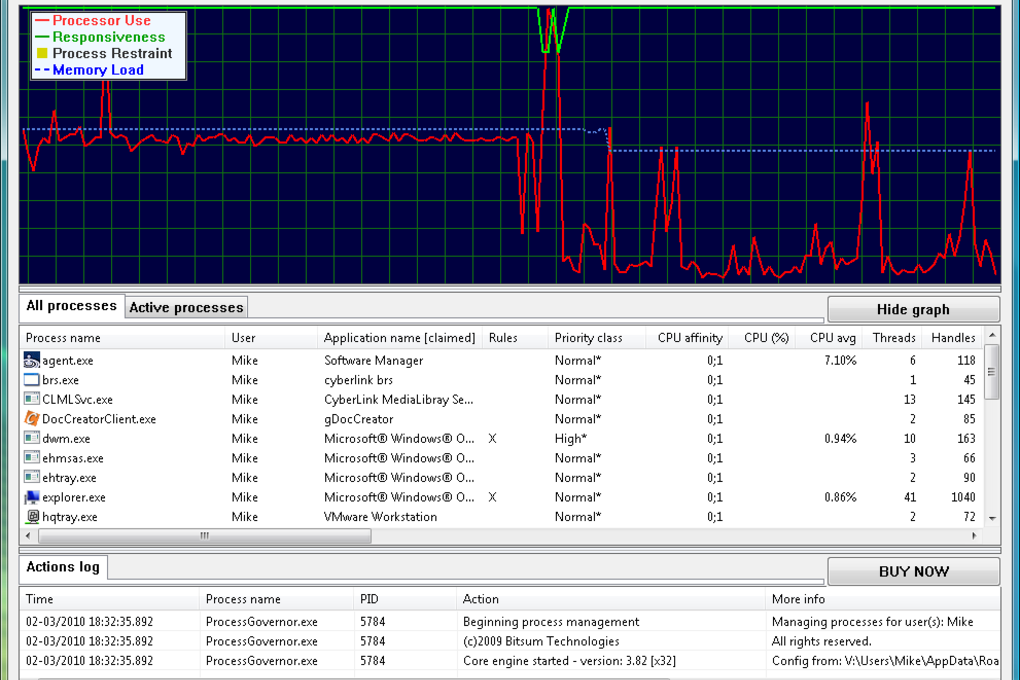Sort actions log by Process name column
Image resolution: width=1020 pixels, height=680 pixels.
pos(278,599)
